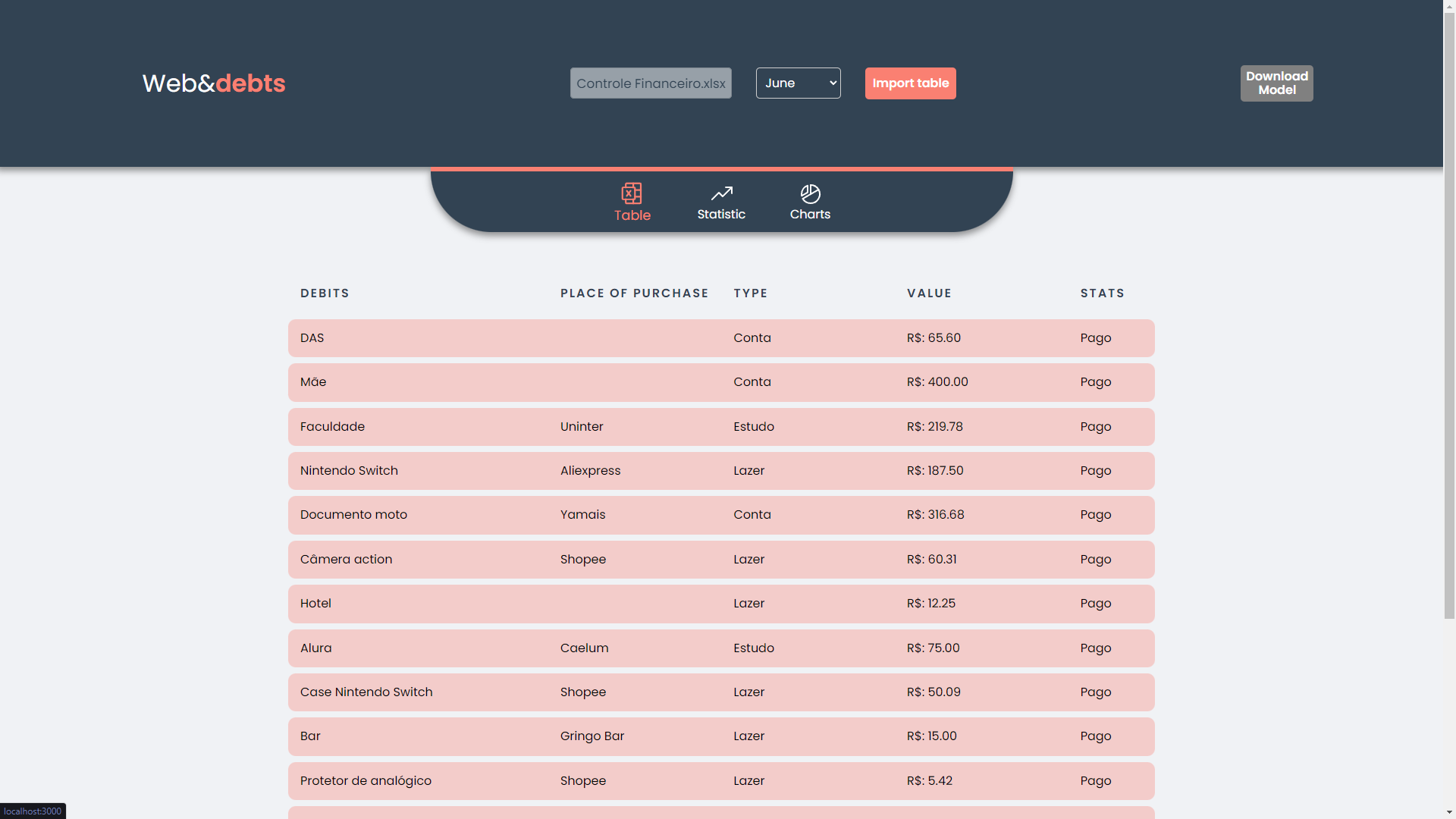Select the DAS expense row
The image size is (1456, 819).
[720, 338]
